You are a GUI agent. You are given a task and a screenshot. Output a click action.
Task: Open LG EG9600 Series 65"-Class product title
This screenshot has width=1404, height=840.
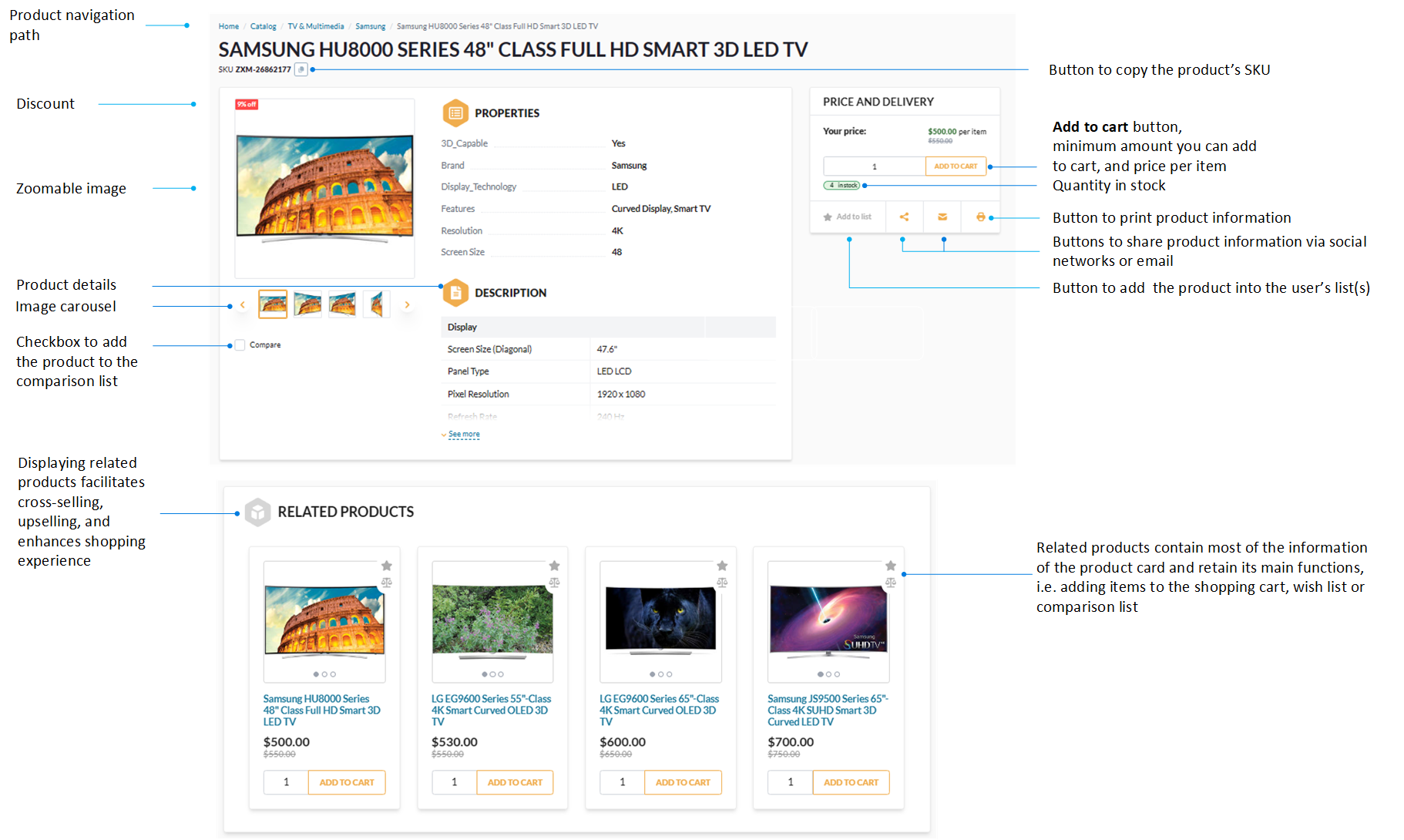(x=659, y=711)
